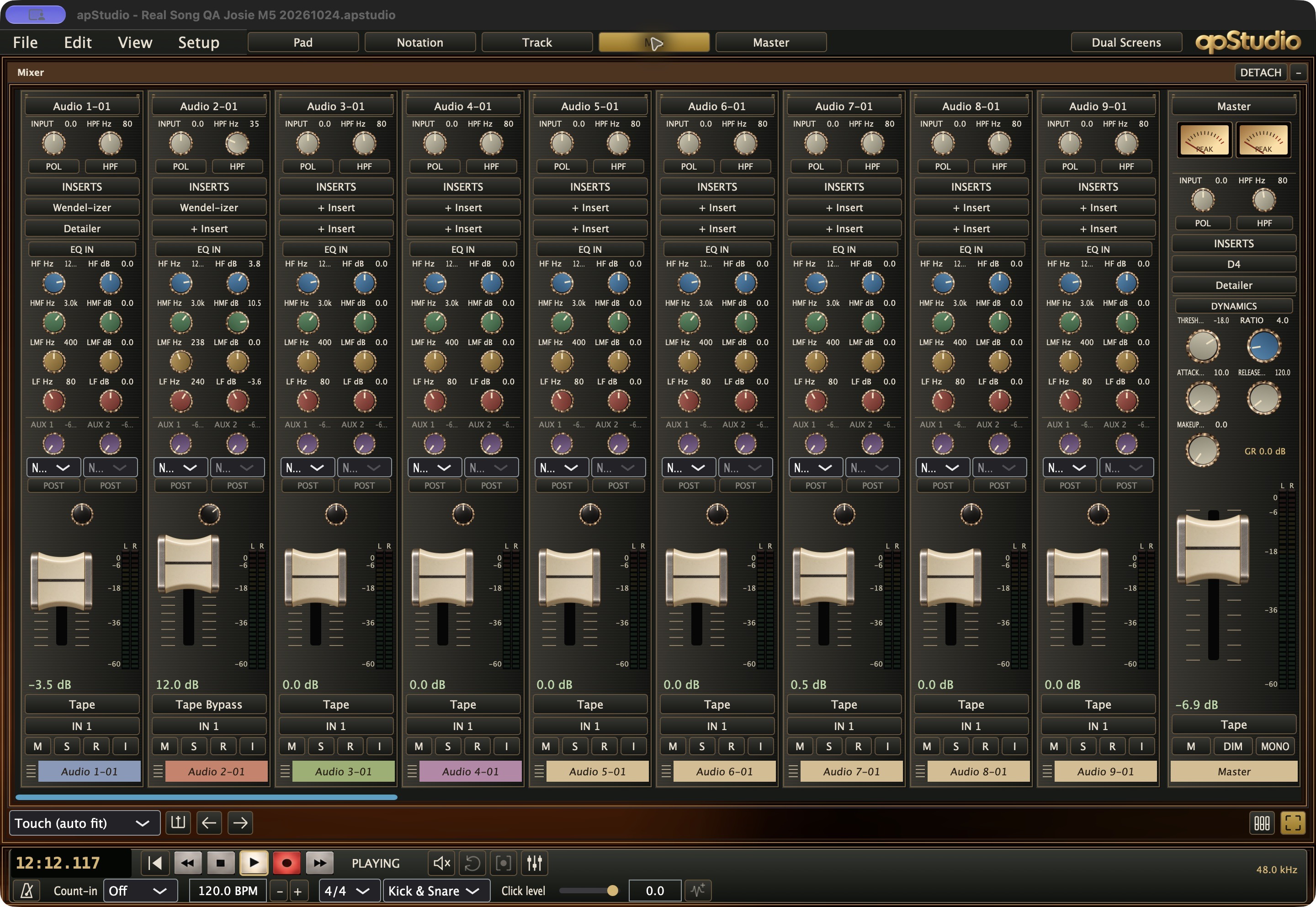Screen dimensions: 1316x907
Task: Click the Click level slider handle
Action: (612, 891)
